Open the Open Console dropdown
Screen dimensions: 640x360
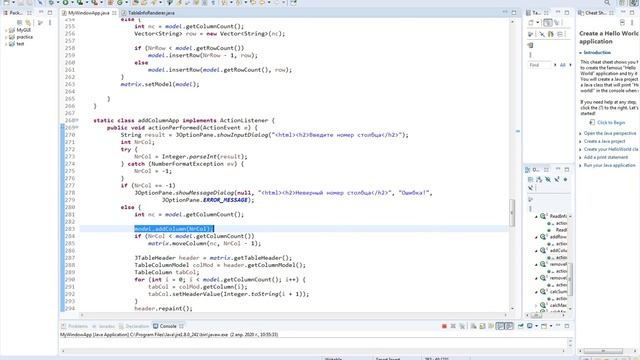pyautogui.click(x=551, y=326)
